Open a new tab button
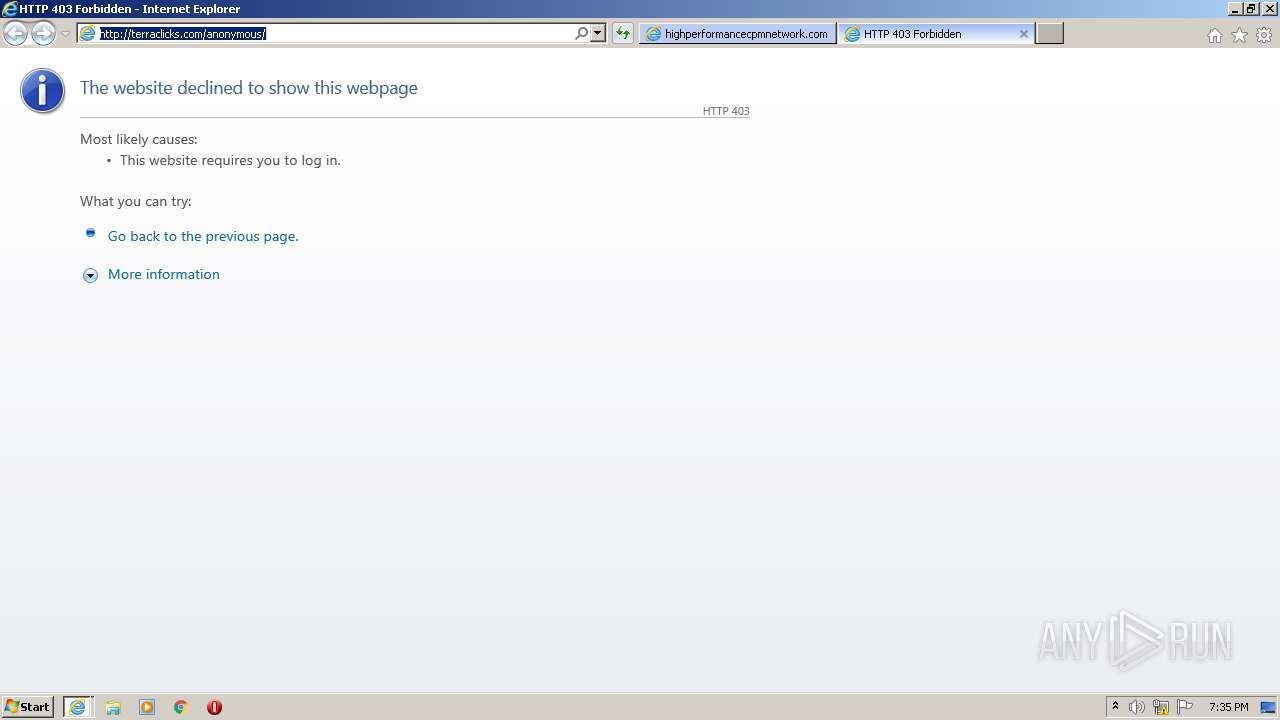This screenshot has height=720, width=1280. coord(1049,34)
